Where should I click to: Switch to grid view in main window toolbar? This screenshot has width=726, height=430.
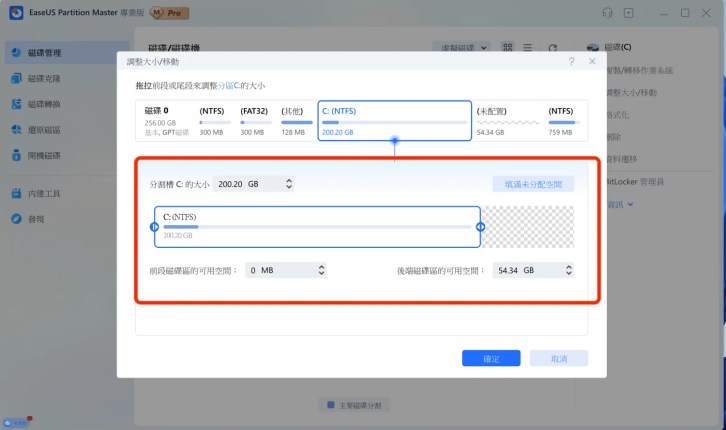click(507, 47)
